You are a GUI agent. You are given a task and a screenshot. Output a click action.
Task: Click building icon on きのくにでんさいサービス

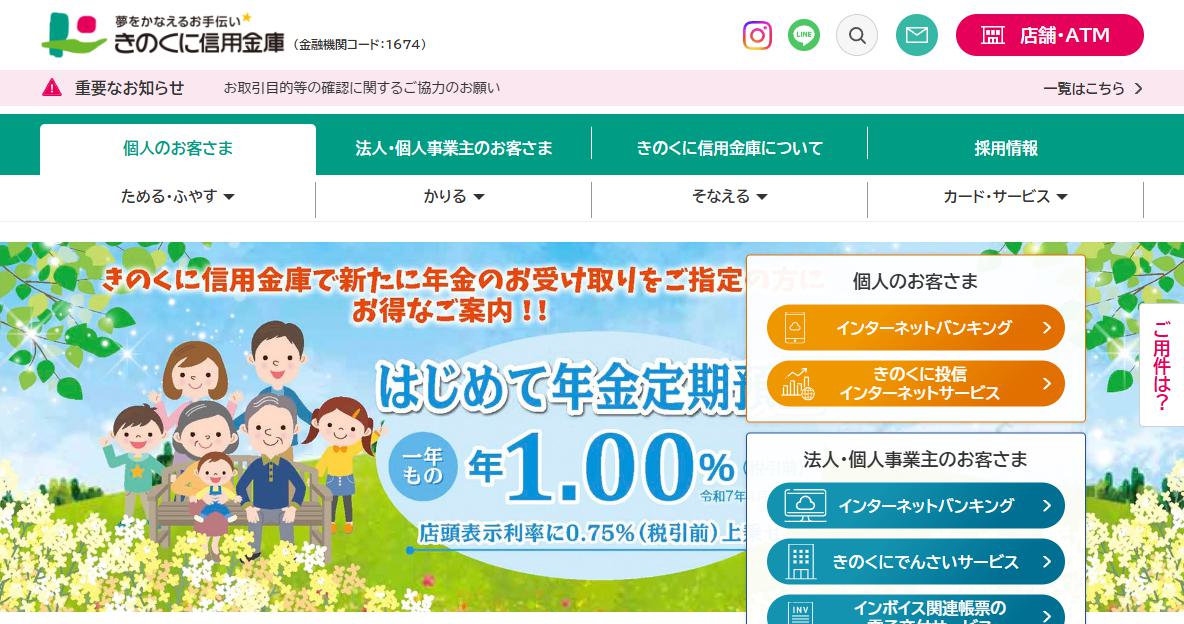tap(800, 562)
